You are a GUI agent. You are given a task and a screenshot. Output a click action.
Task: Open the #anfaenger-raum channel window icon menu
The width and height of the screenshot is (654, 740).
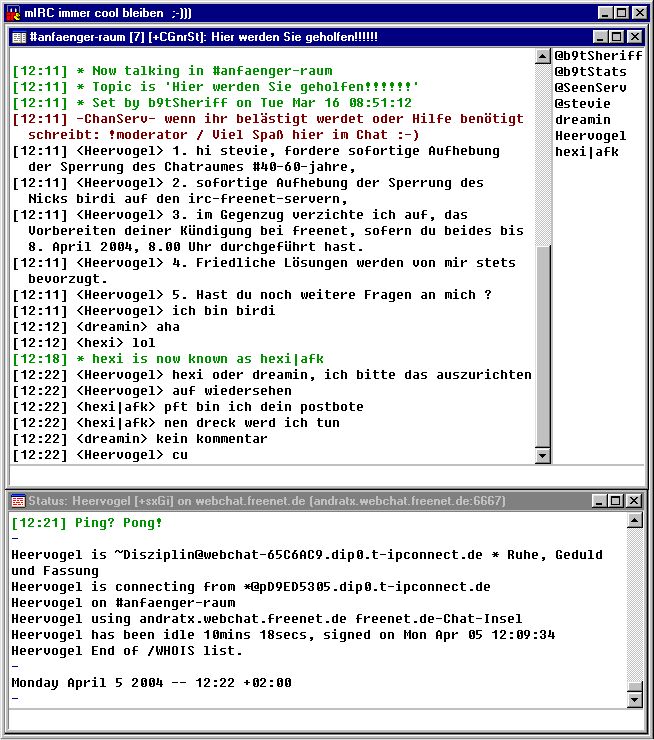(19, 37)
